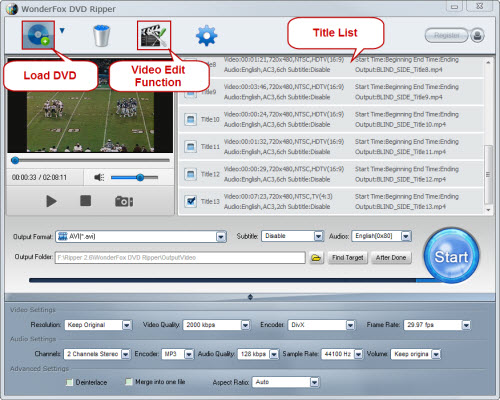
Task: Take a snapshot with camera icon
Action: coord(124,201)
